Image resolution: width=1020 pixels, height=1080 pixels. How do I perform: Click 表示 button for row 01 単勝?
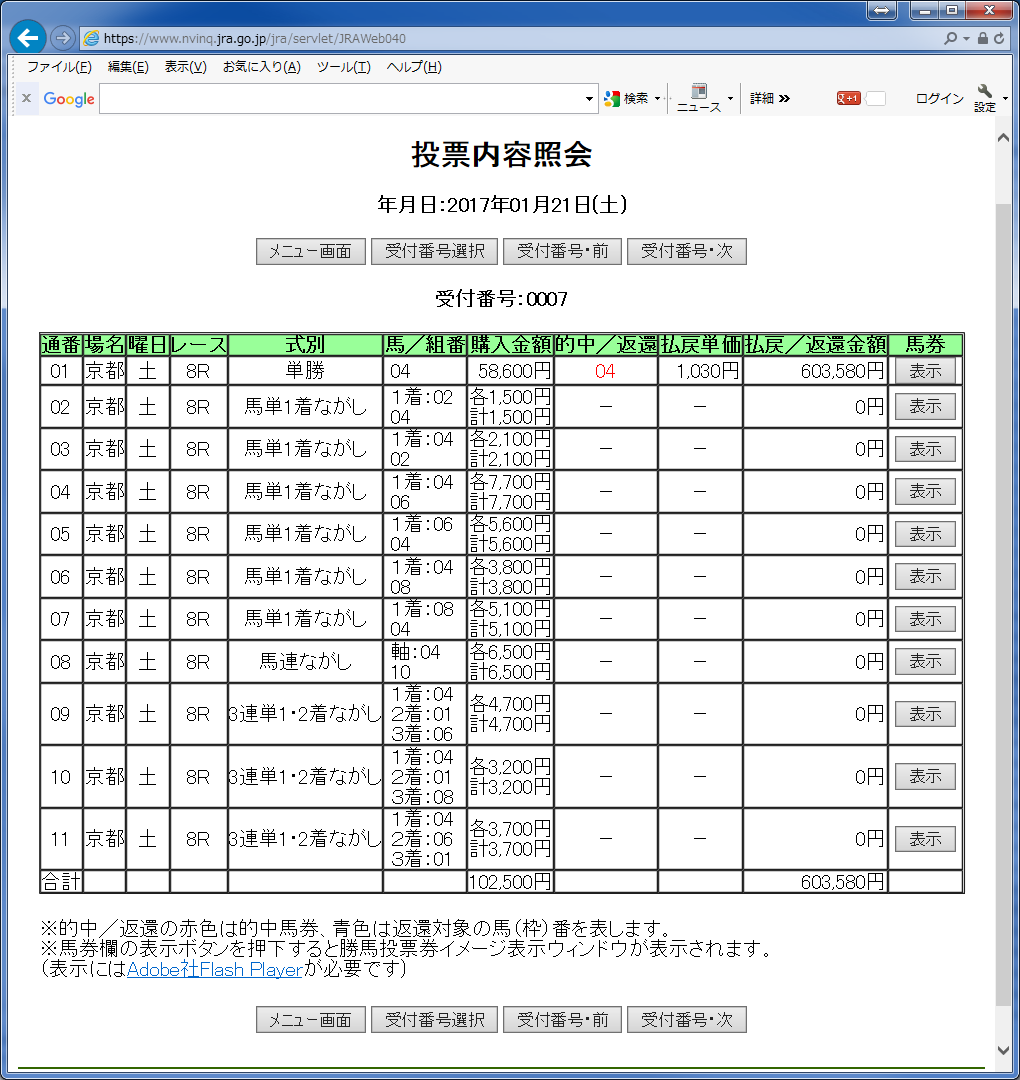[x=925, y=371]
